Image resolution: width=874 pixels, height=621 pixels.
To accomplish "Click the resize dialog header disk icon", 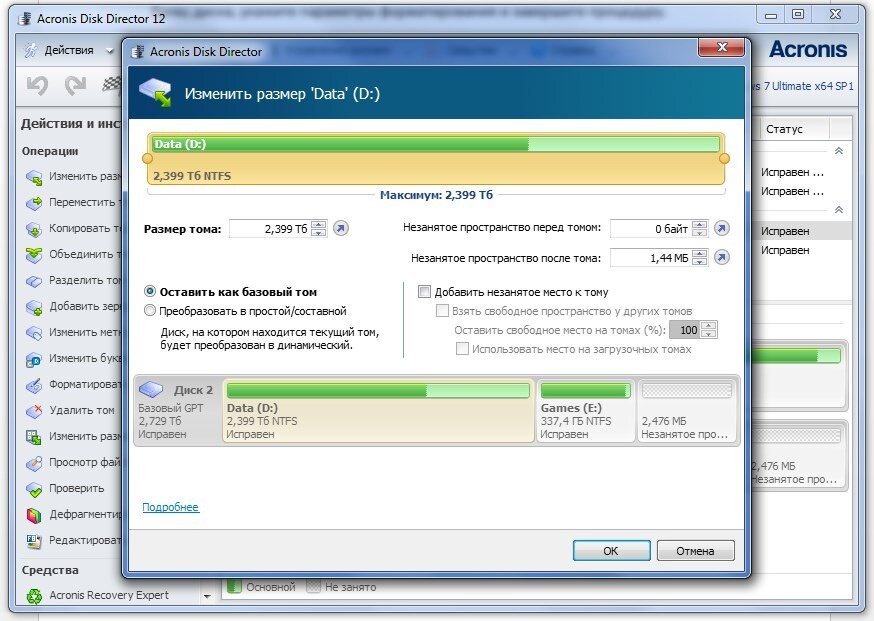I will tap(156, 93).
